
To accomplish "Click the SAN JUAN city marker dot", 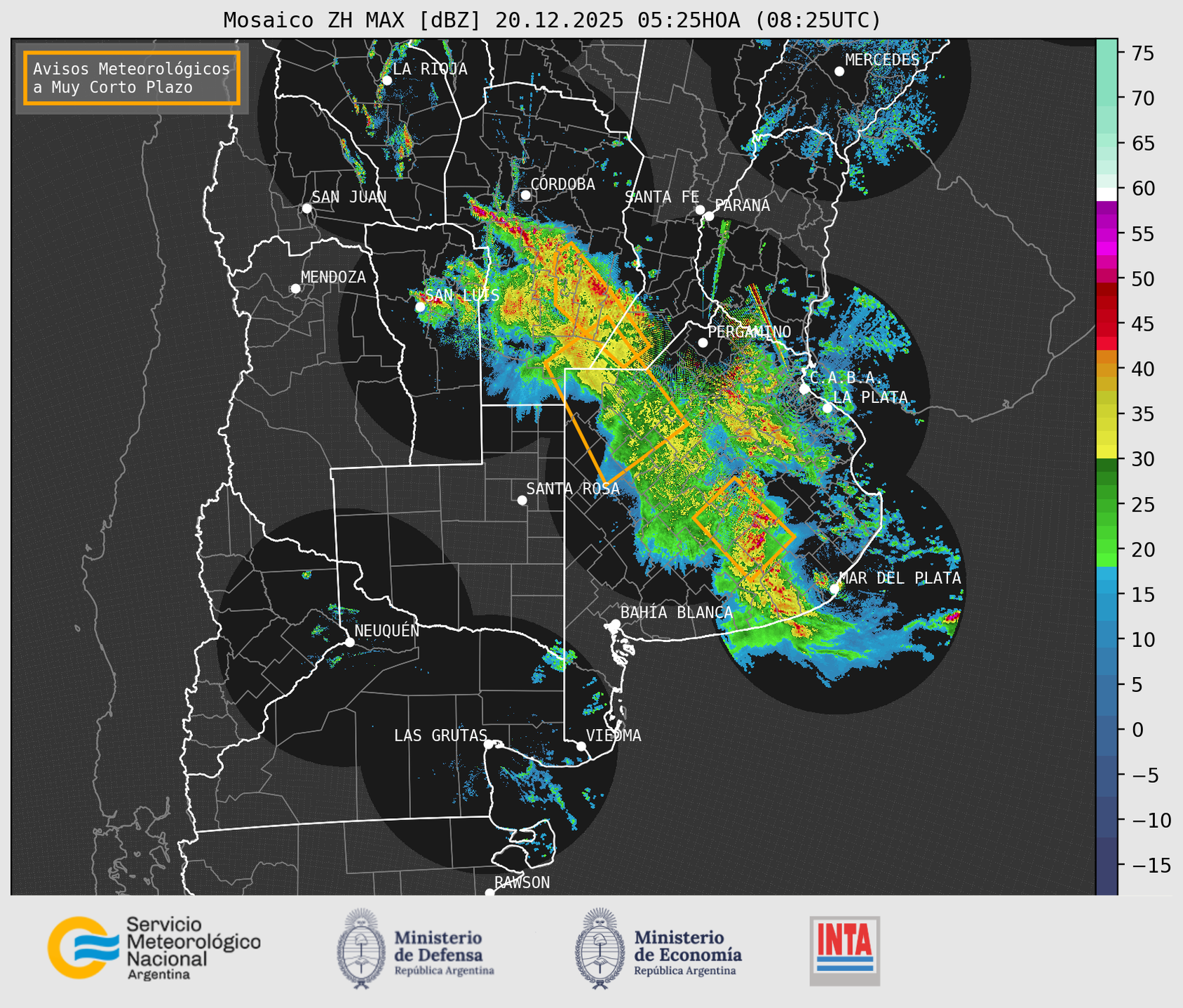I will (306, 208).
